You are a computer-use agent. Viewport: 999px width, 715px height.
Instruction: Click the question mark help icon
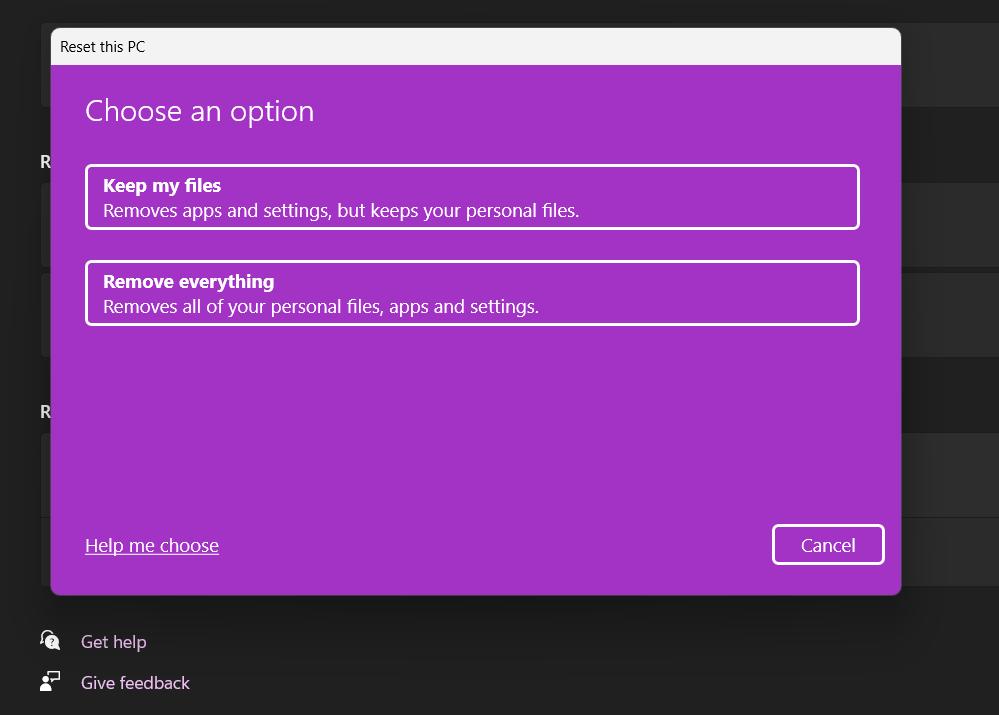[x=50, y=641]
